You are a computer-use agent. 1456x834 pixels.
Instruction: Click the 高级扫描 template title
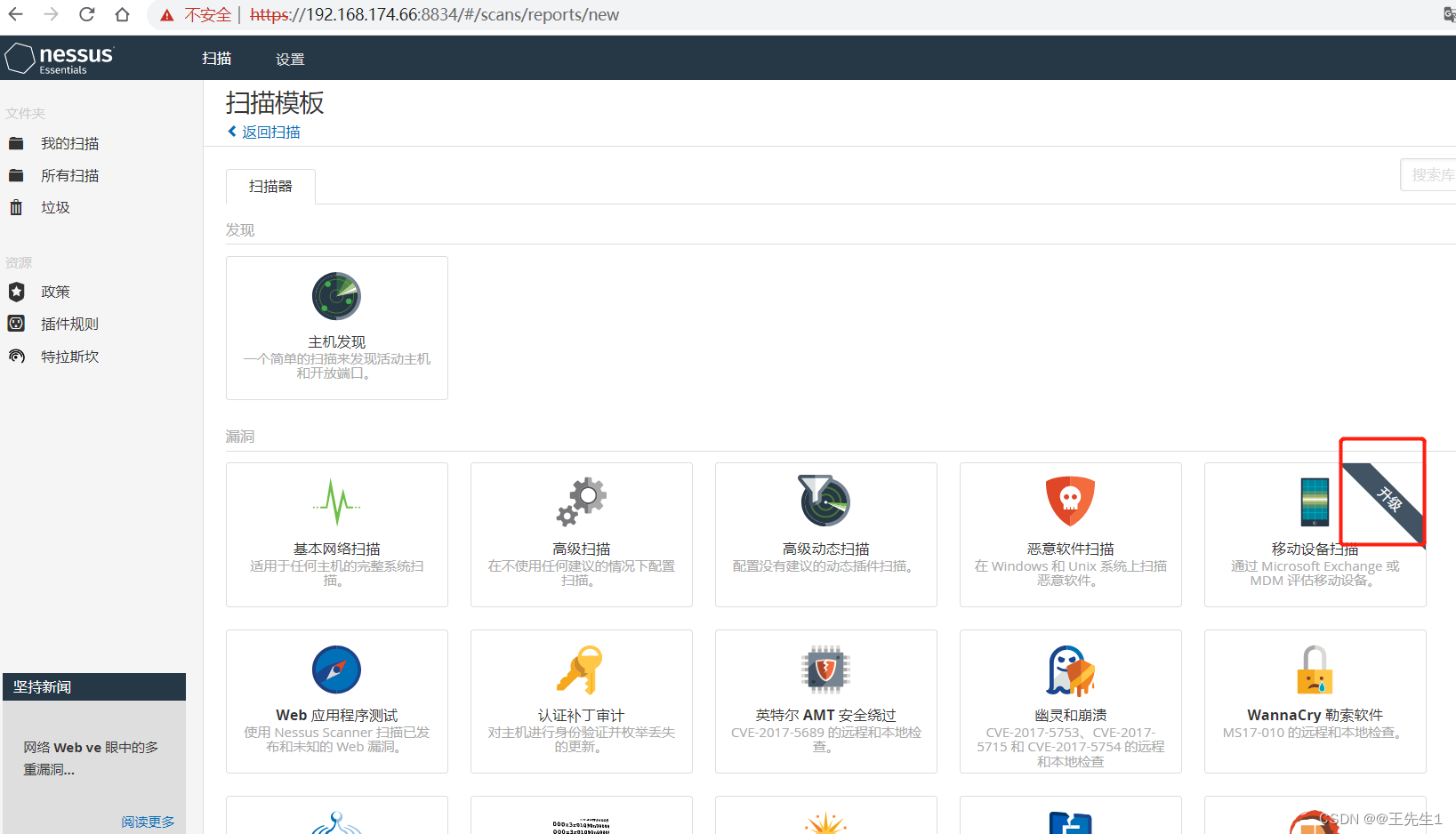(582, 549)
